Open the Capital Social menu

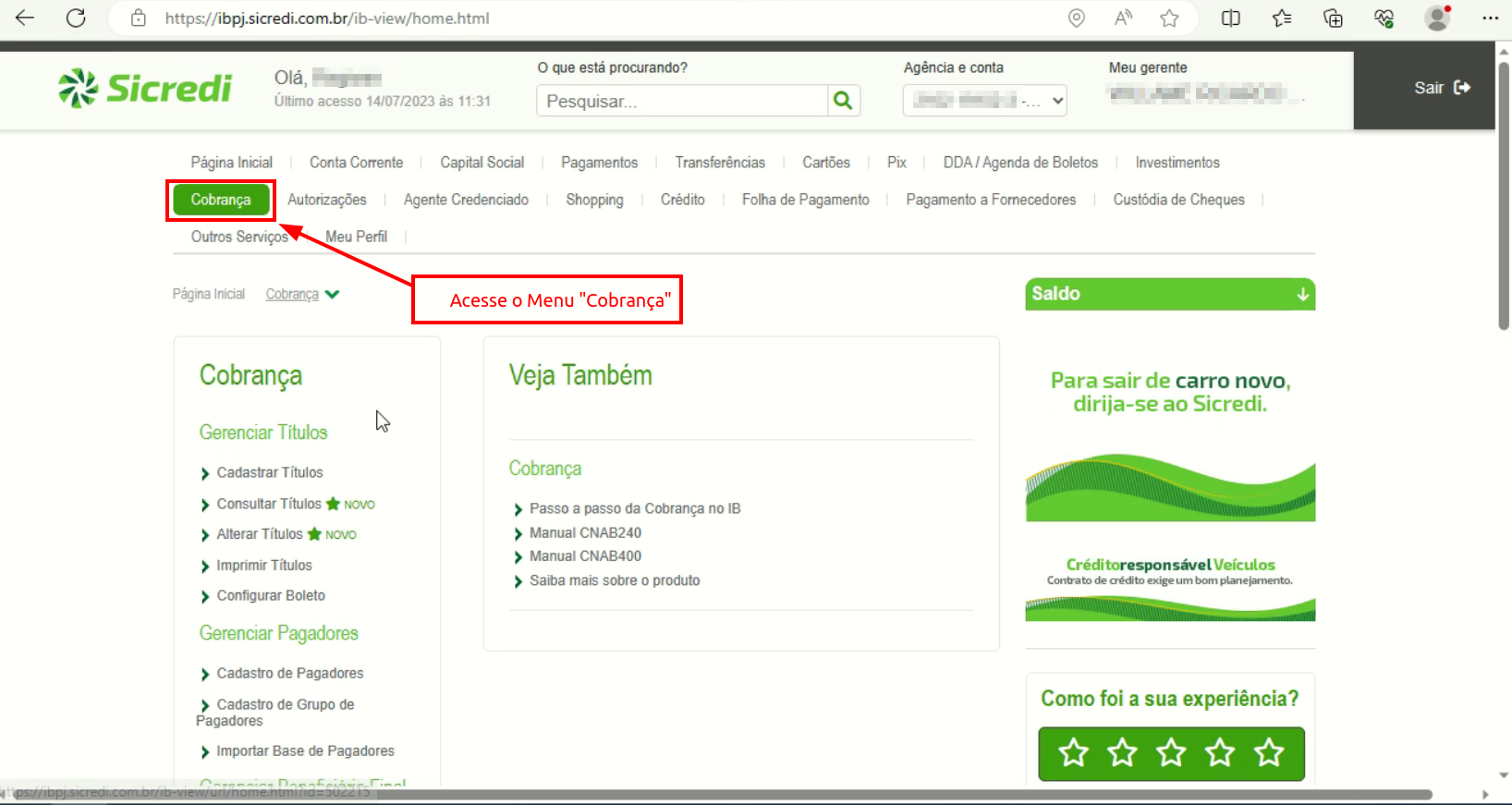click(482, 162)
